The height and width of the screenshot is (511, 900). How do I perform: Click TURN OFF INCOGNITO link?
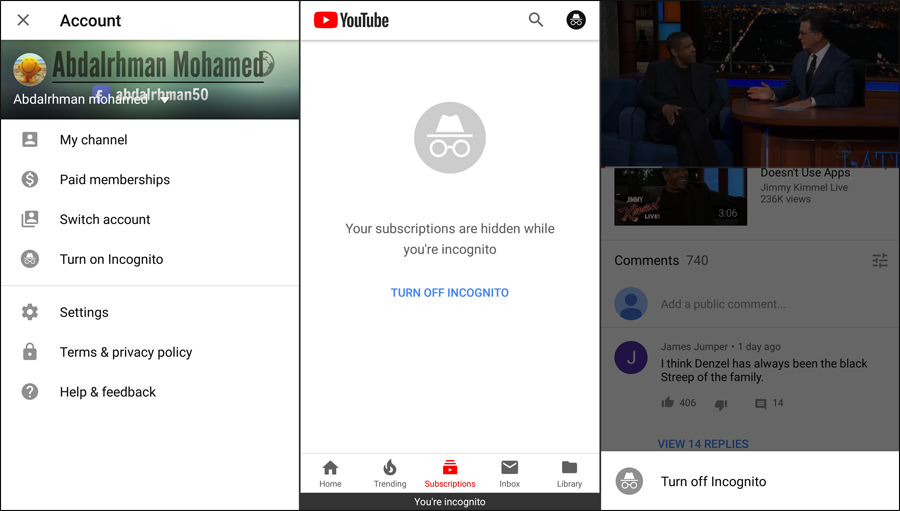tap(449, 293)
